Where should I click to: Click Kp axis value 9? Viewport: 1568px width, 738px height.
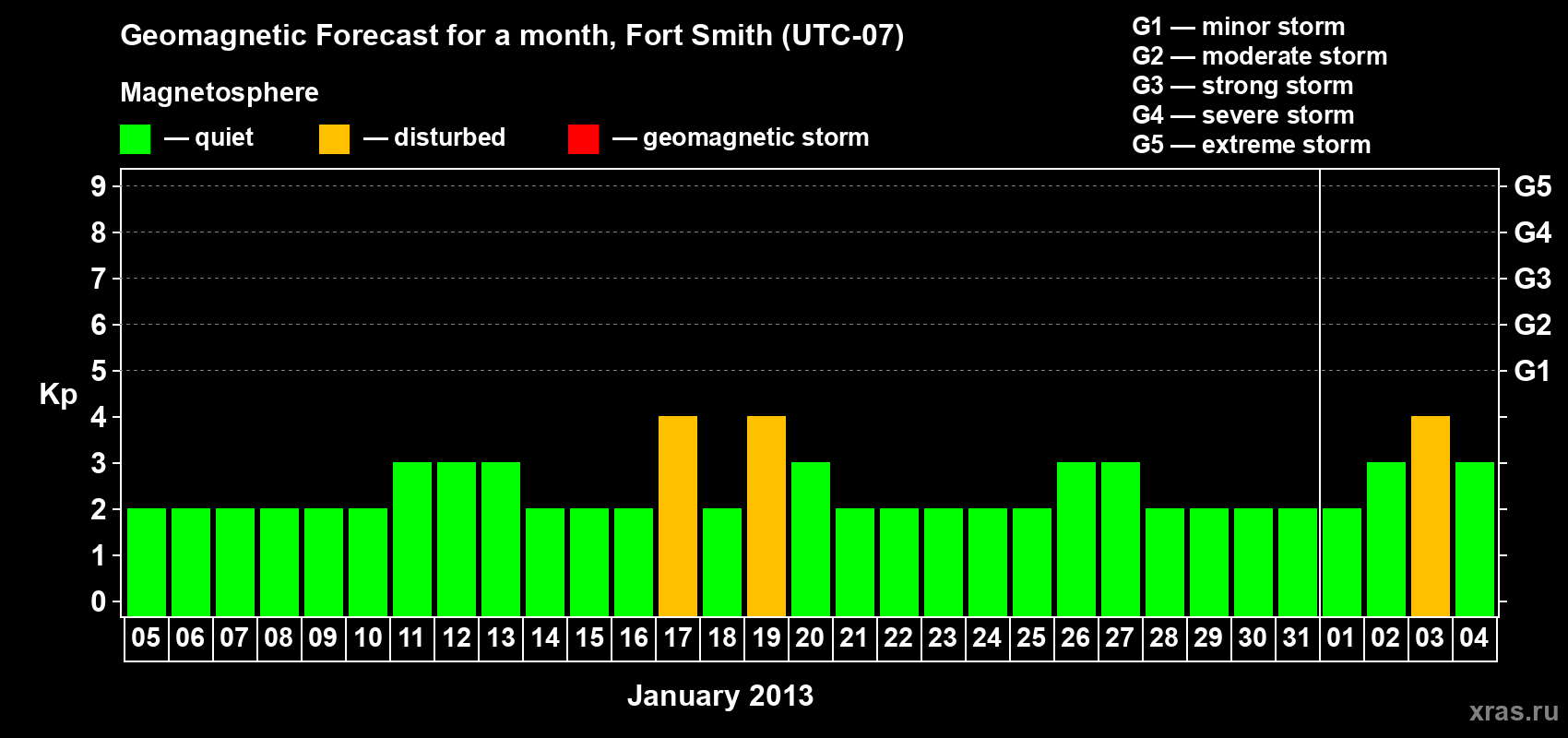(99, 186)
